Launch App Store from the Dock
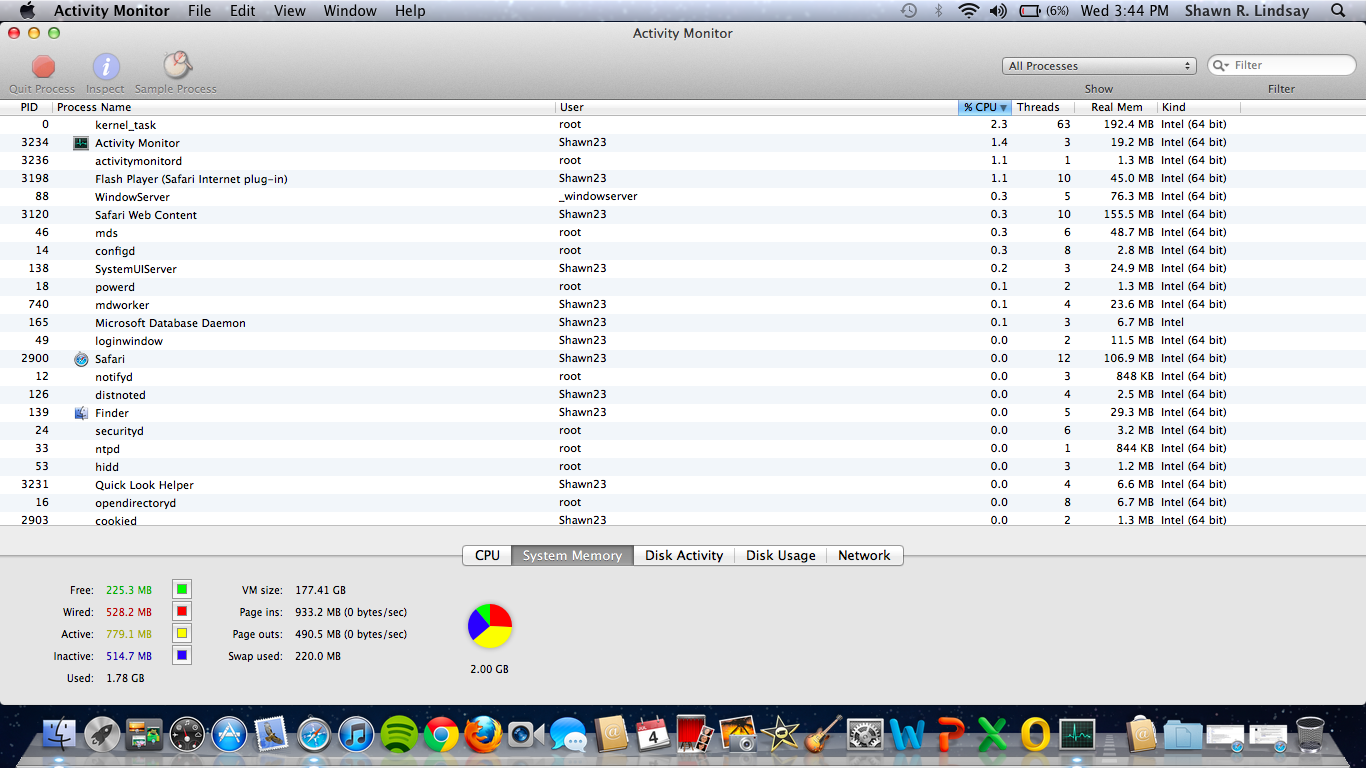 pyautogui.click(x=229, y=735)
